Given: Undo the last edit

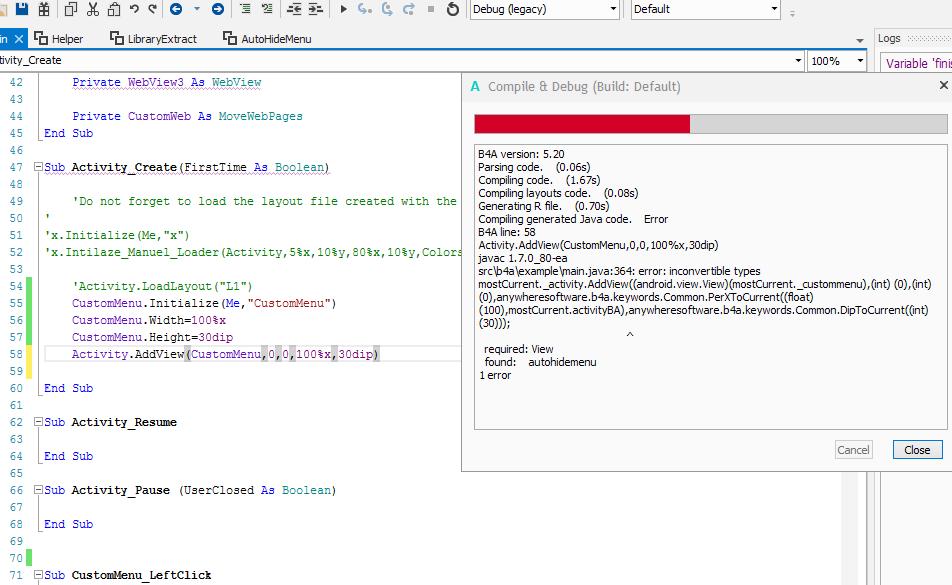Looking at the screenshot, I should click(x=137, y=10).
